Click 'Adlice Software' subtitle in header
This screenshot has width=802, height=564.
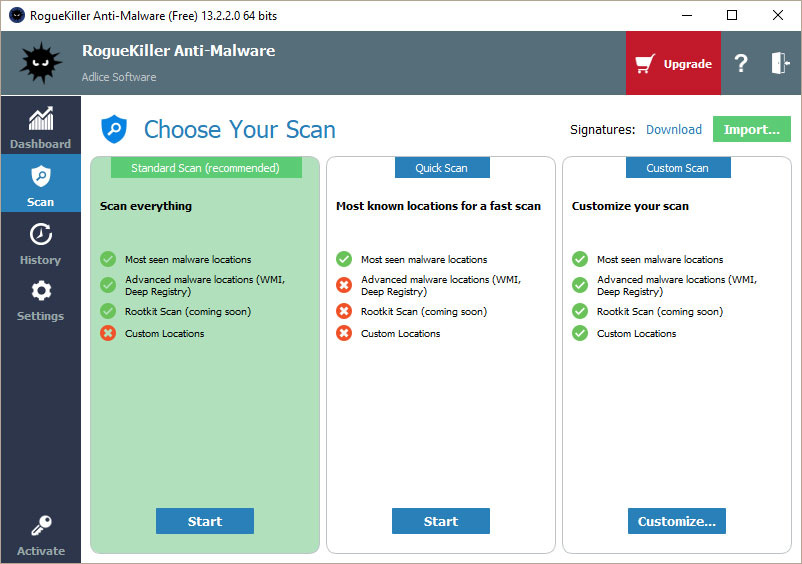click(119, 77)
